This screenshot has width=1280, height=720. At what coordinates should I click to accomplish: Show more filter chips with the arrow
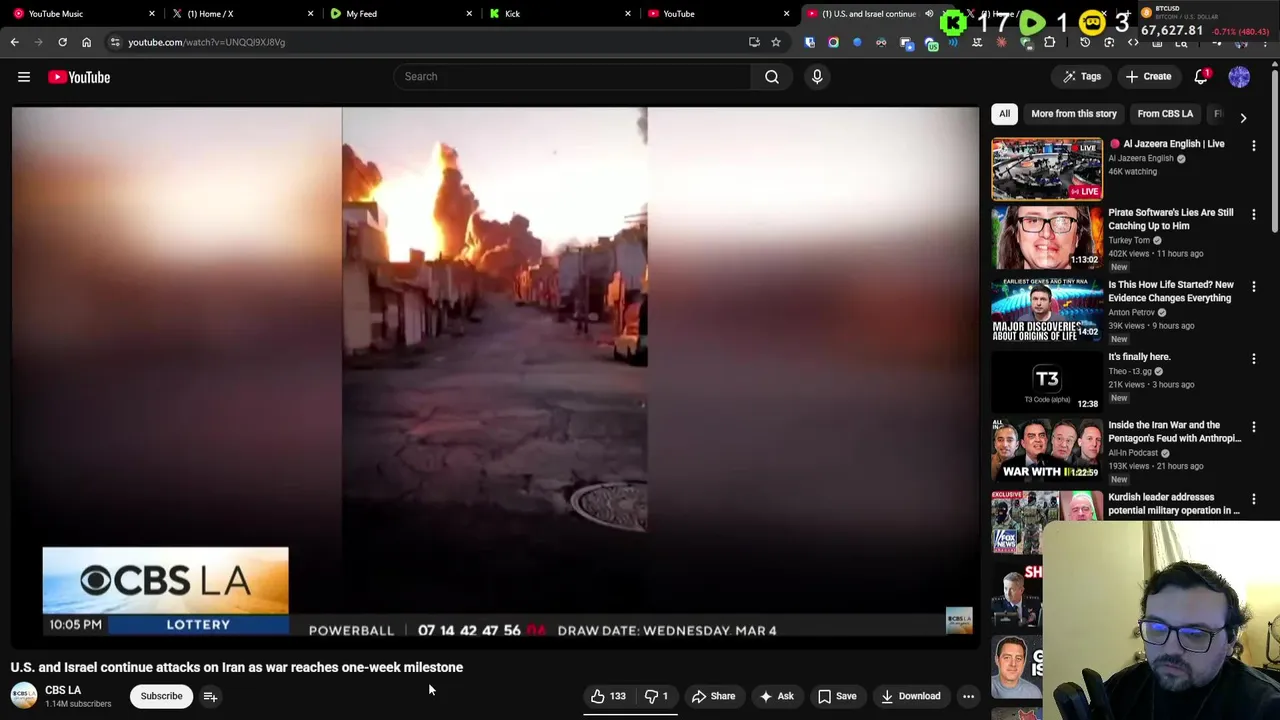[x=1243, y=117]
